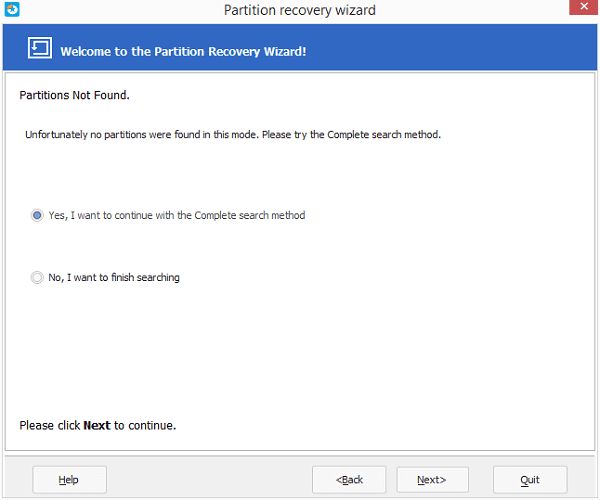Close the Partition recovery wizard window
Image resolution: width=600 pixels, height=500 pixels.
point(583,7)
